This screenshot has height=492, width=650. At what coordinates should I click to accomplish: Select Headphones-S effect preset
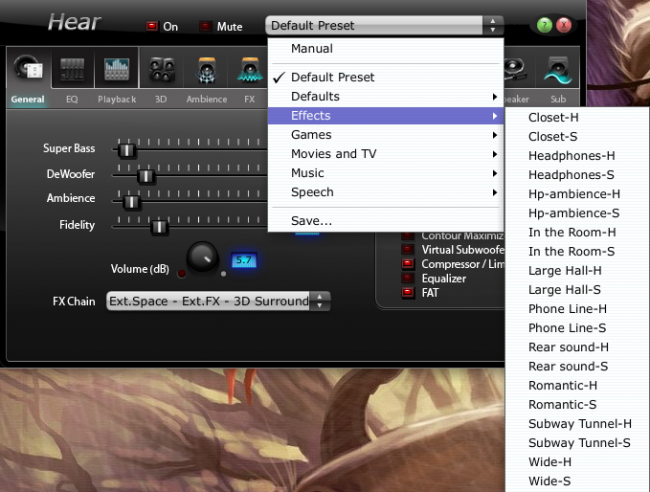[577, 175]
